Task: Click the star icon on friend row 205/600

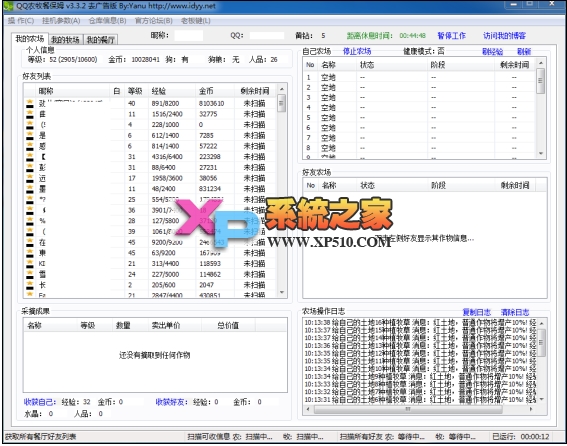Action: click(30, 285)
